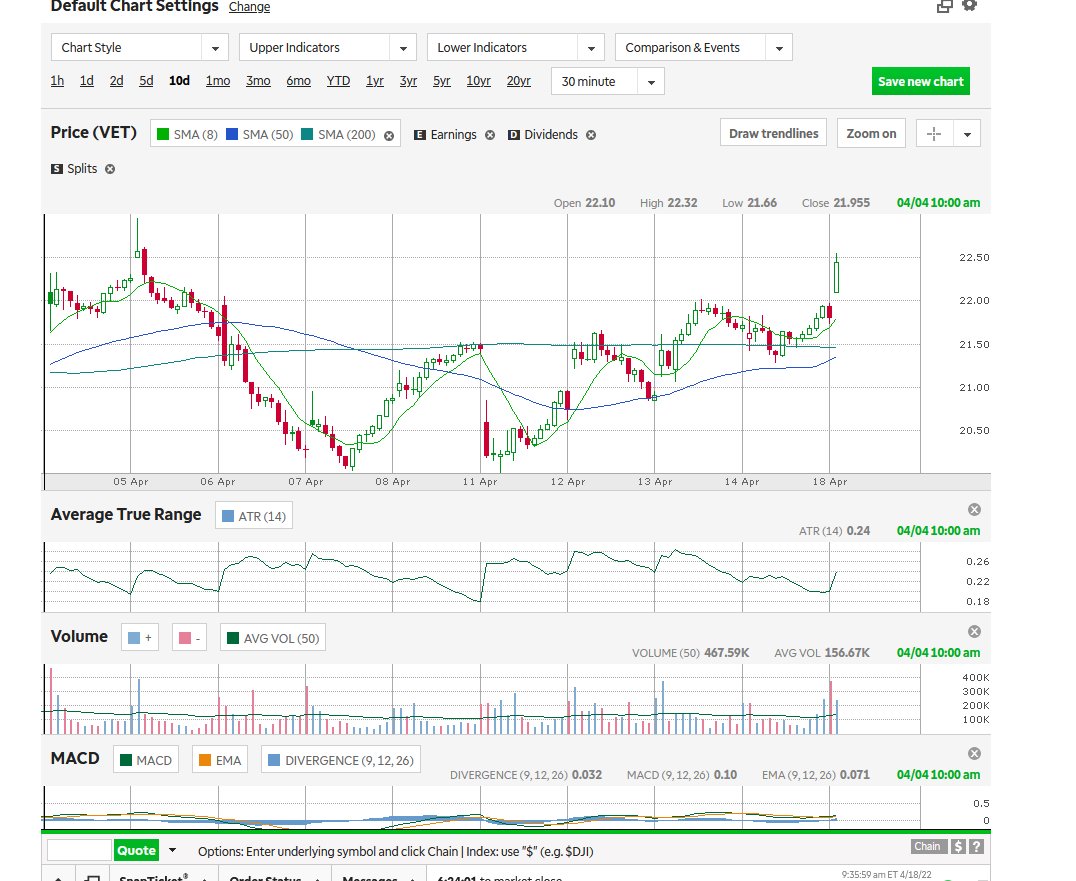Expand the crosshair cursor options arrow
Screen dimensions: 1076x881
coord(967,134)
